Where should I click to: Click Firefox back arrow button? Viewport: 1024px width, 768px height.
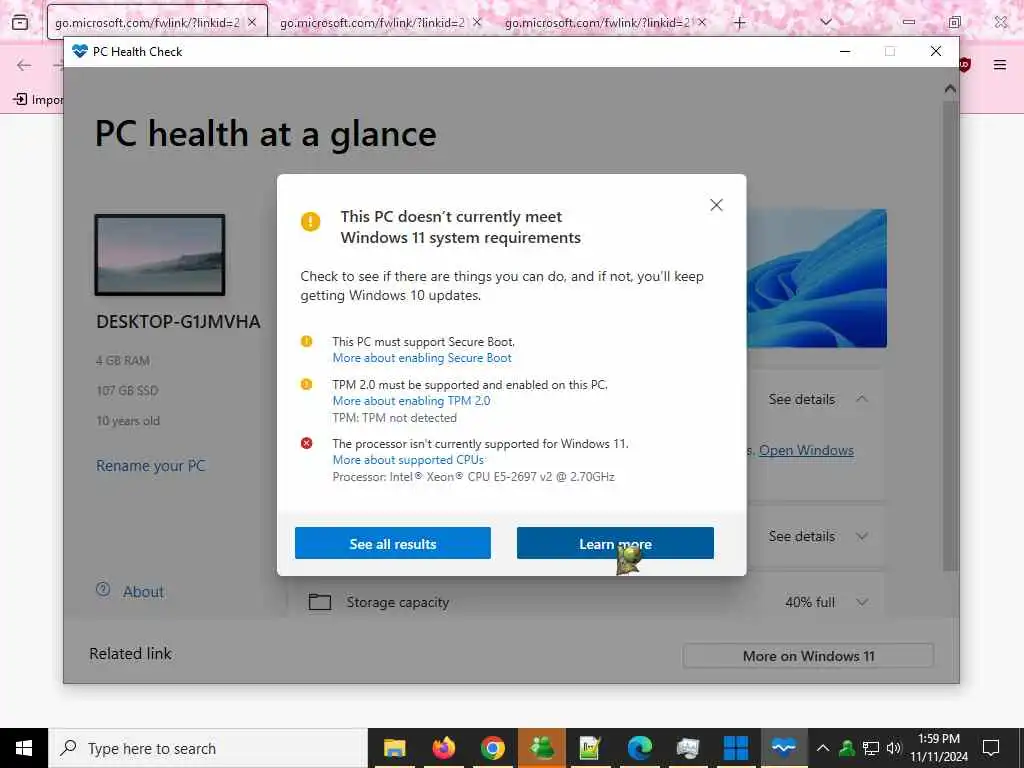(x=24, y=65)
